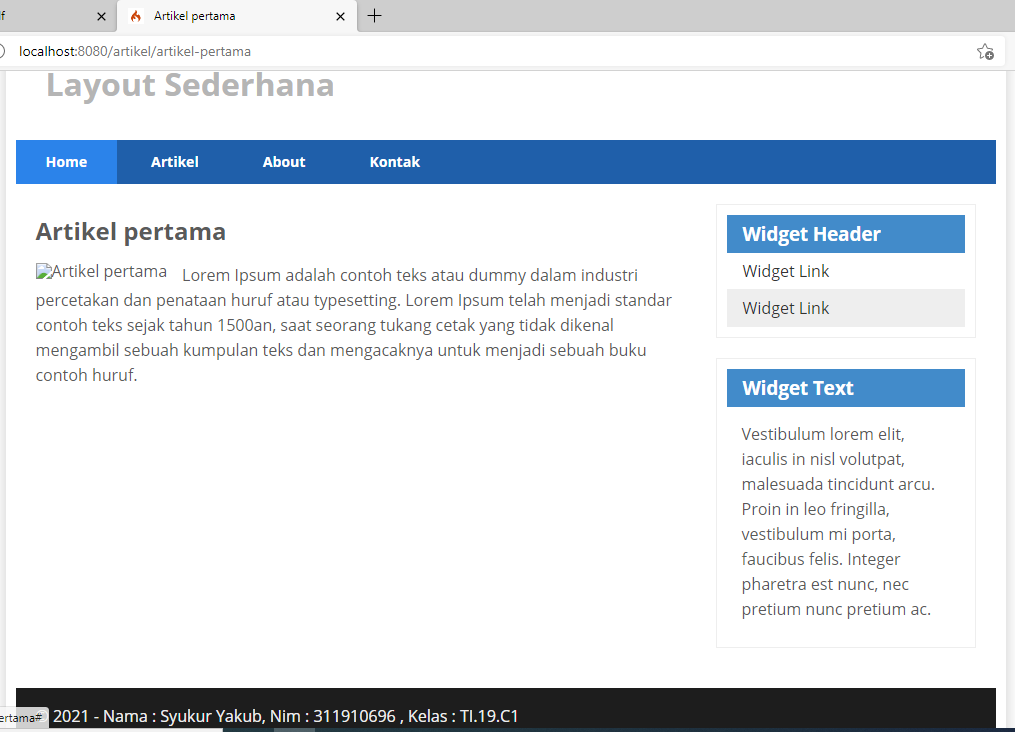
Task: Click the 'Widget Text' heading
Action: point(798,388)
